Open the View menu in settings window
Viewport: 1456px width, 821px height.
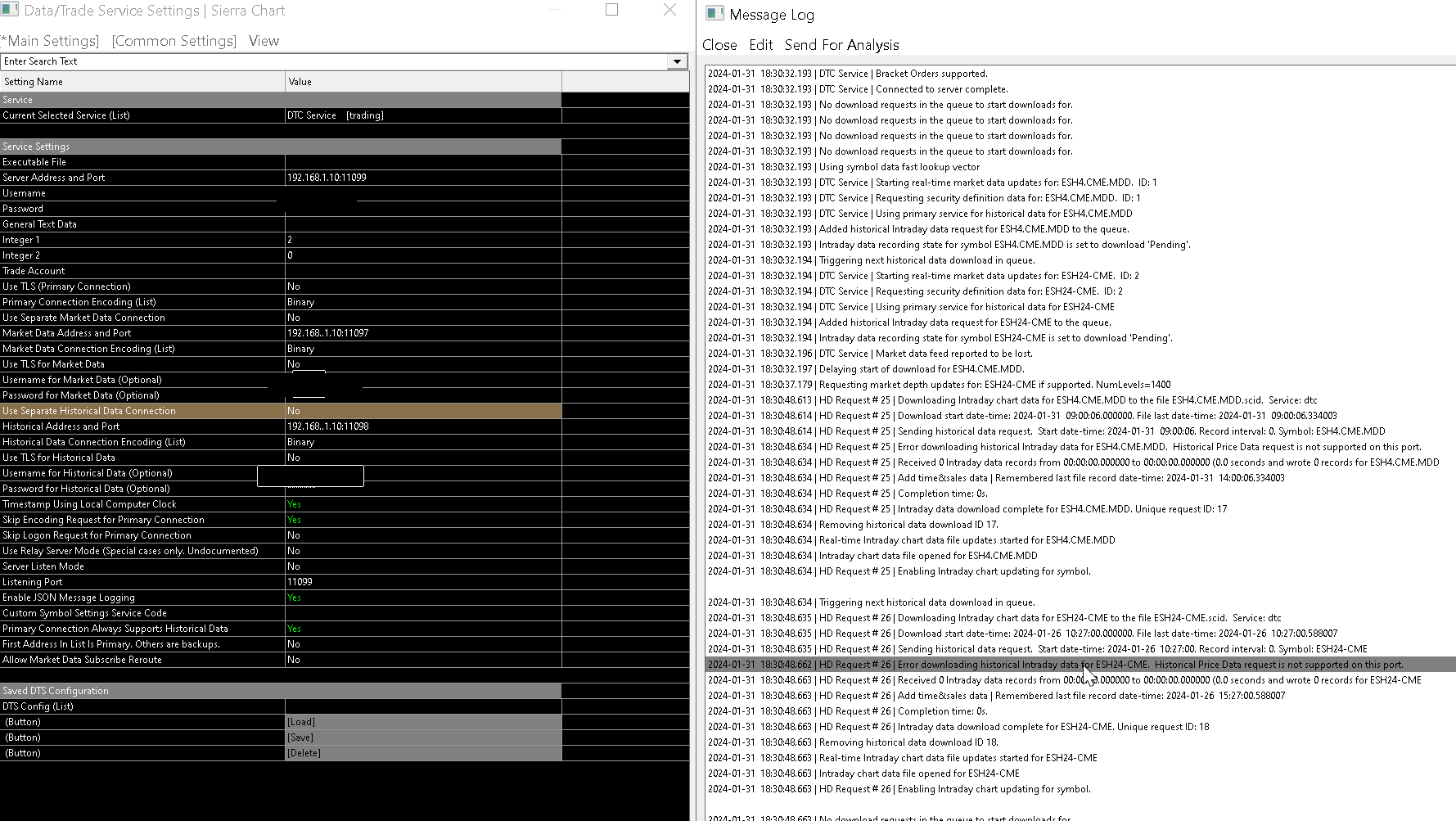[264, 41]
